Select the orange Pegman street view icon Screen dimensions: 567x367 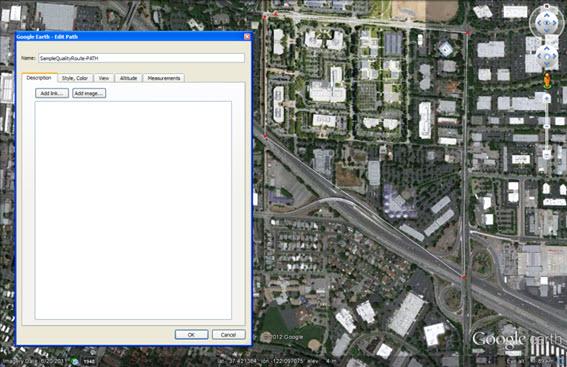[x=547, y=80]
